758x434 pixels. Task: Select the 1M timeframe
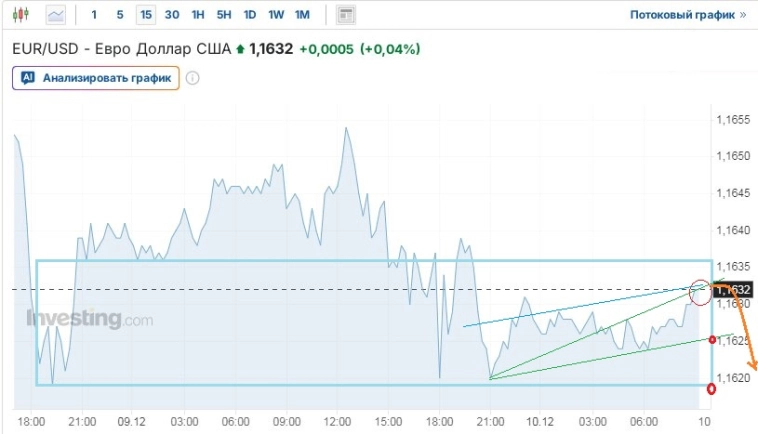pyautogui.click(x=302, y=15)
